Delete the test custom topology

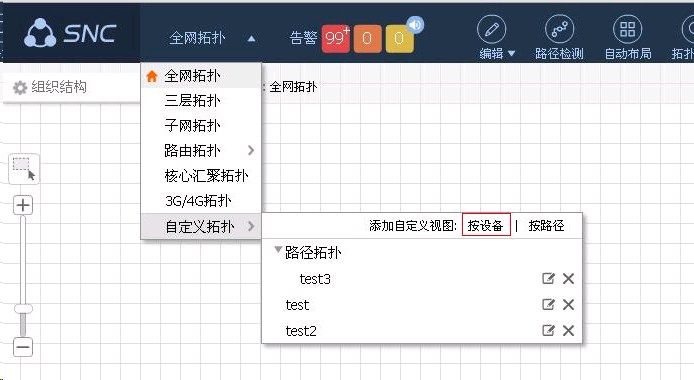tap(568, 304)
